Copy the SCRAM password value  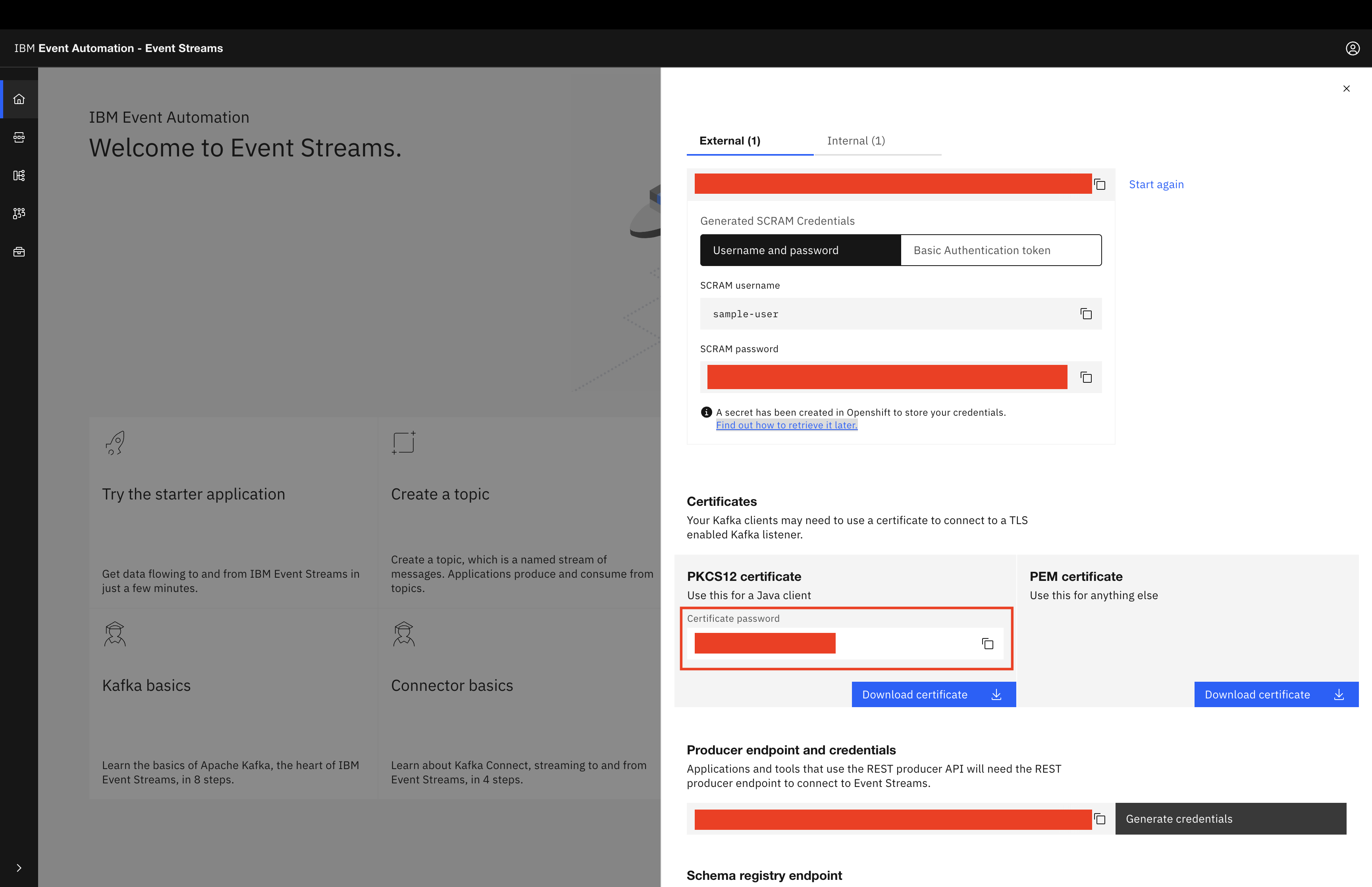point(1086,377)
